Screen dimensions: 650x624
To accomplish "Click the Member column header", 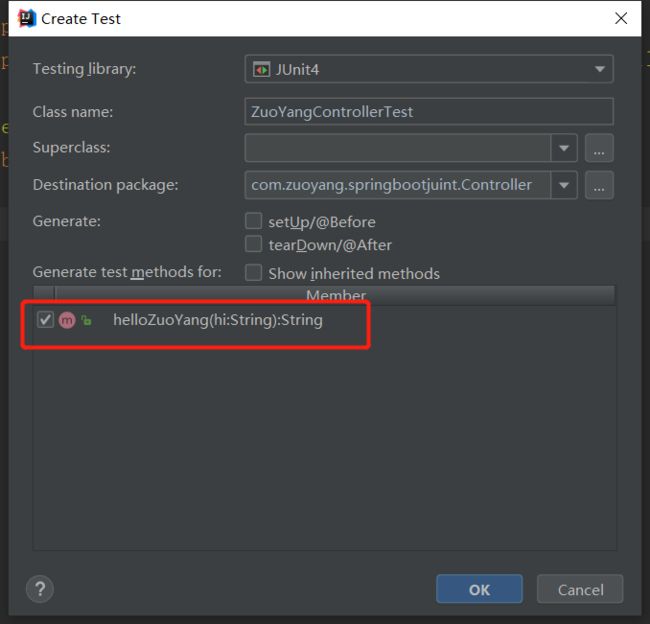I will (335, 296).
